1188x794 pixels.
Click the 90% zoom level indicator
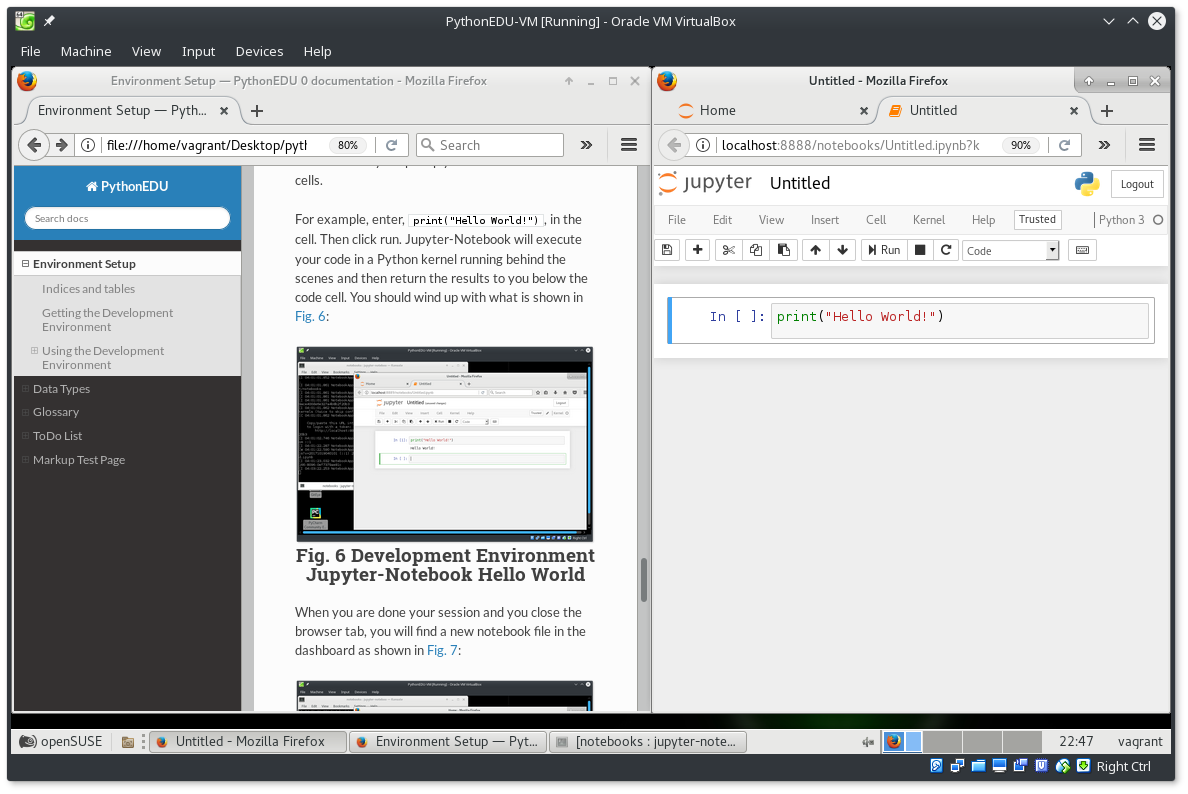tap(1021, 145)
